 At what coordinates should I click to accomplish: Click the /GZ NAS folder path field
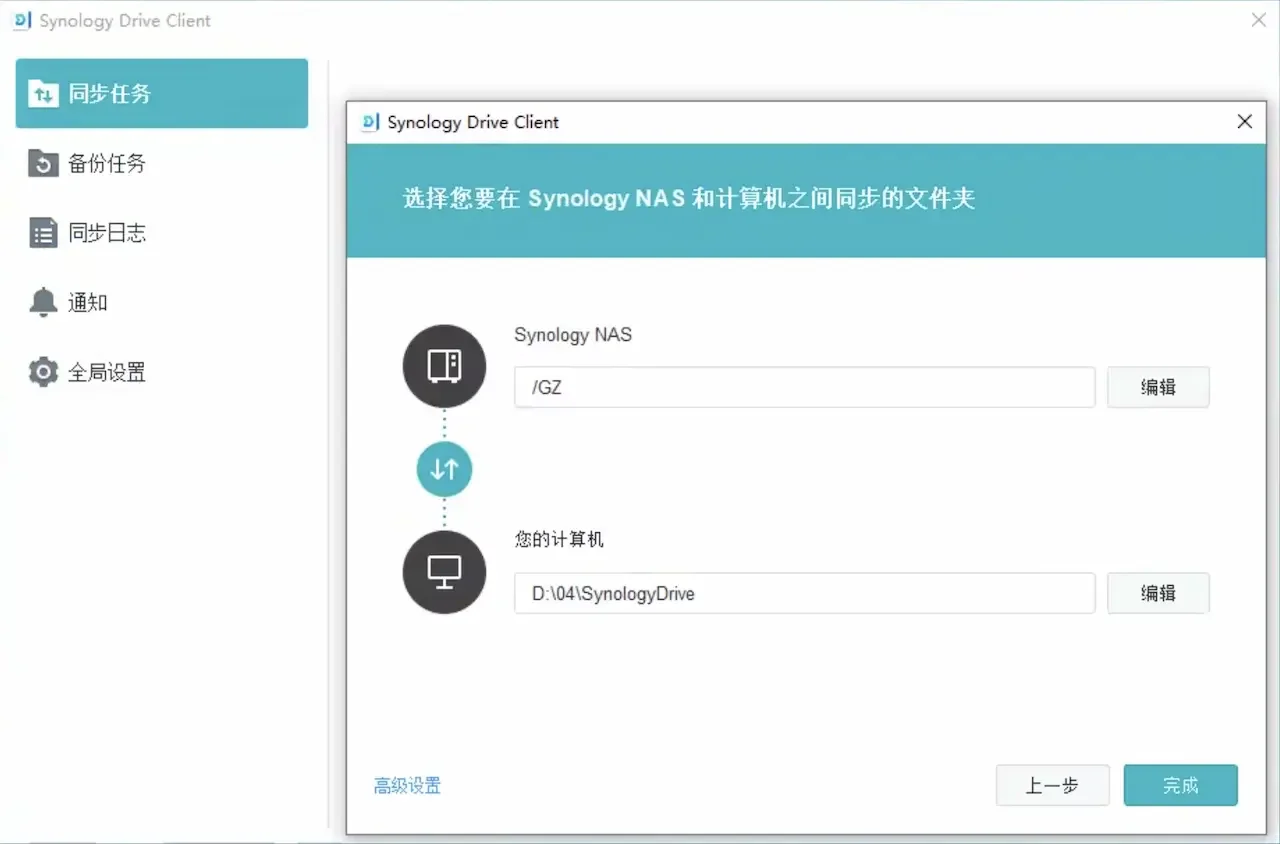point(805,387)
